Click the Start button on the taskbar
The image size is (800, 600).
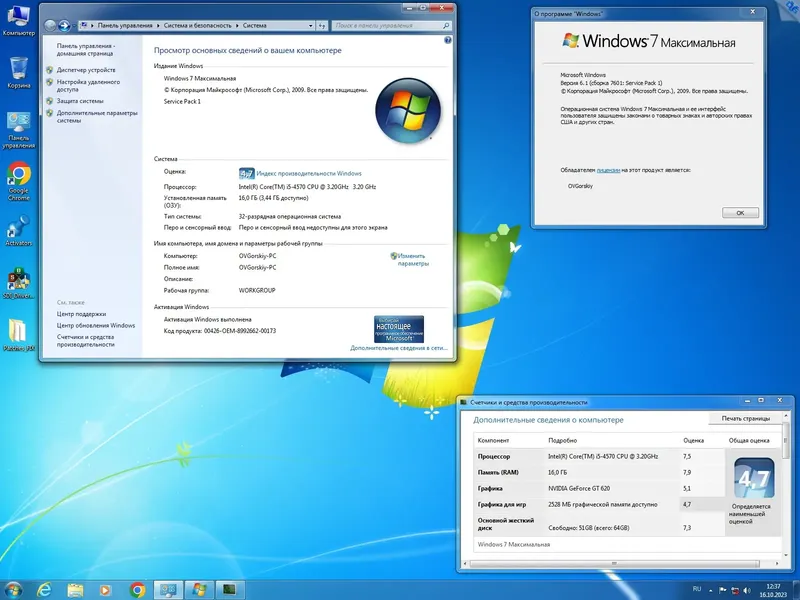[x=14, y=588]
